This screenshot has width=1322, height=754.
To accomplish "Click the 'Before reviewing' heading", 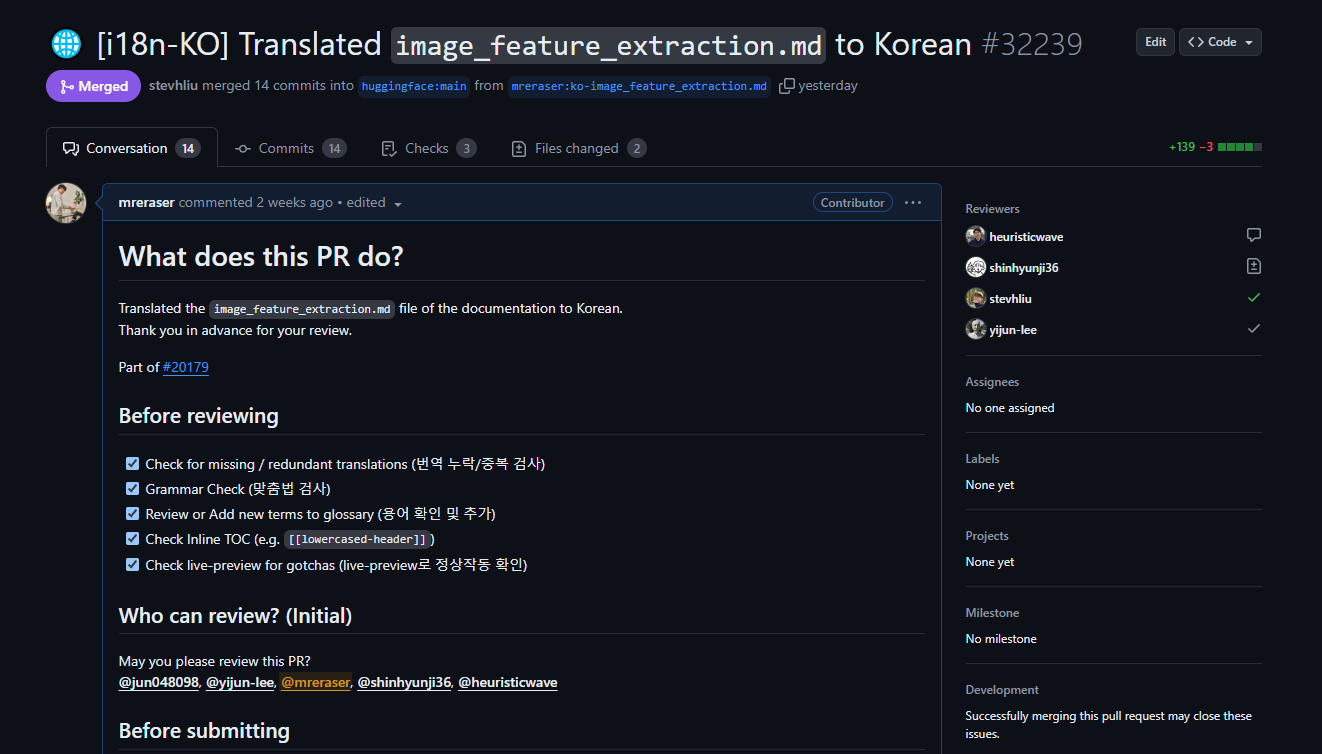I will point(199,416).
